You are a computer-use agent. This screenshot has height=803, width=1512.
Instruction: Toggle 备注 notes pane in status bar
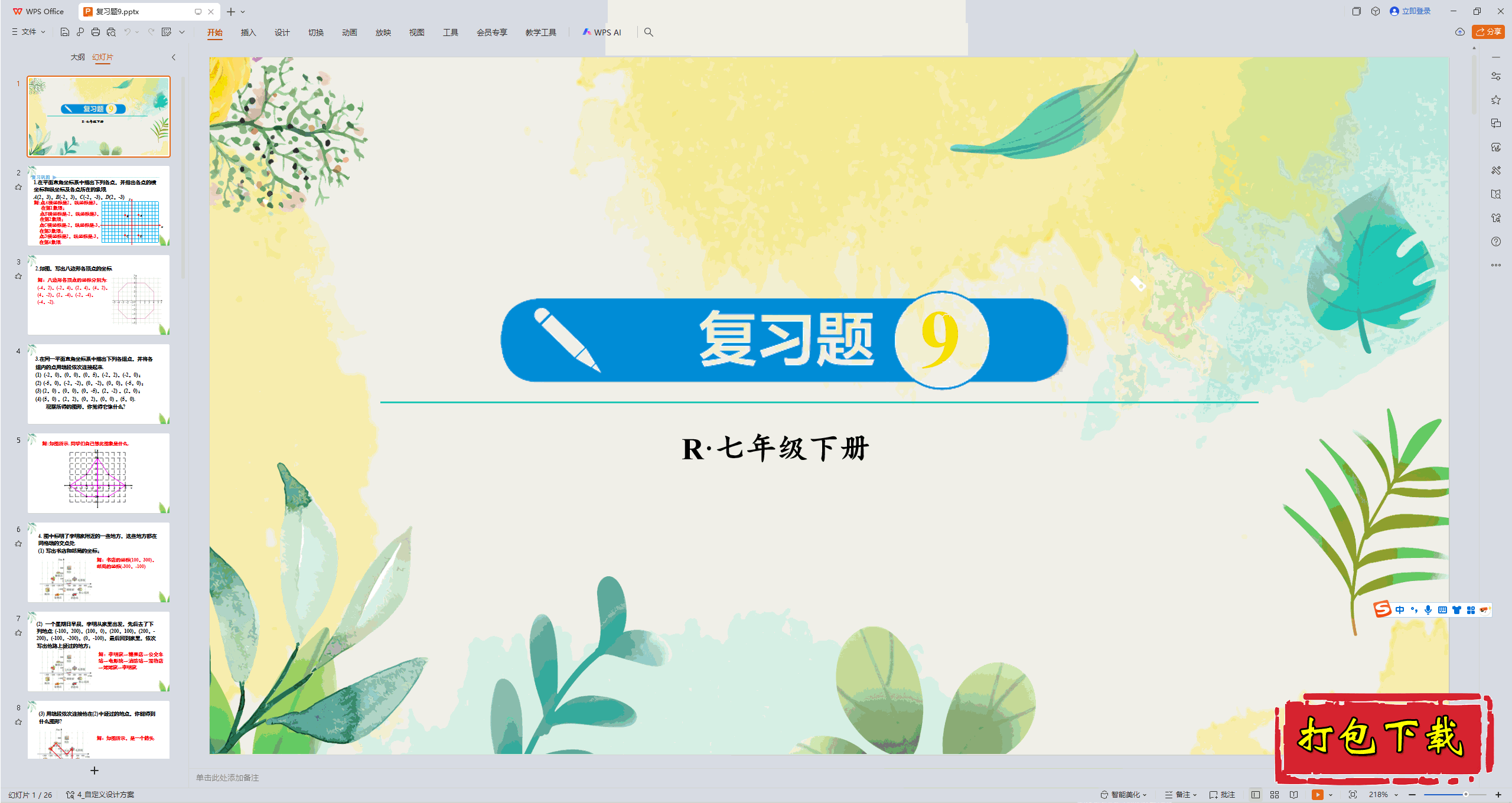[x=1181, y=795]
